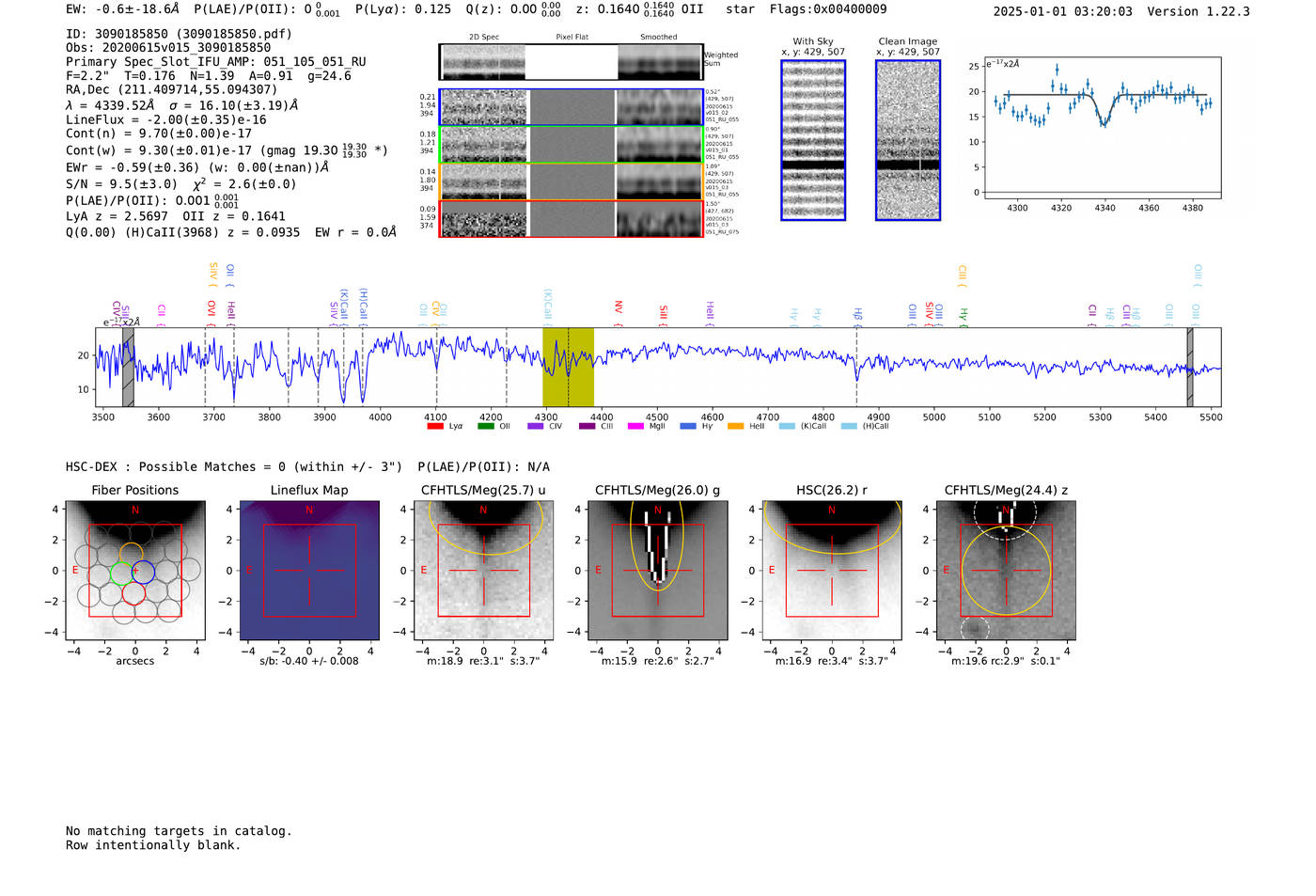
Task: Select the blue-bordered fiber spectrum row
Action: (x=572, y=107)
